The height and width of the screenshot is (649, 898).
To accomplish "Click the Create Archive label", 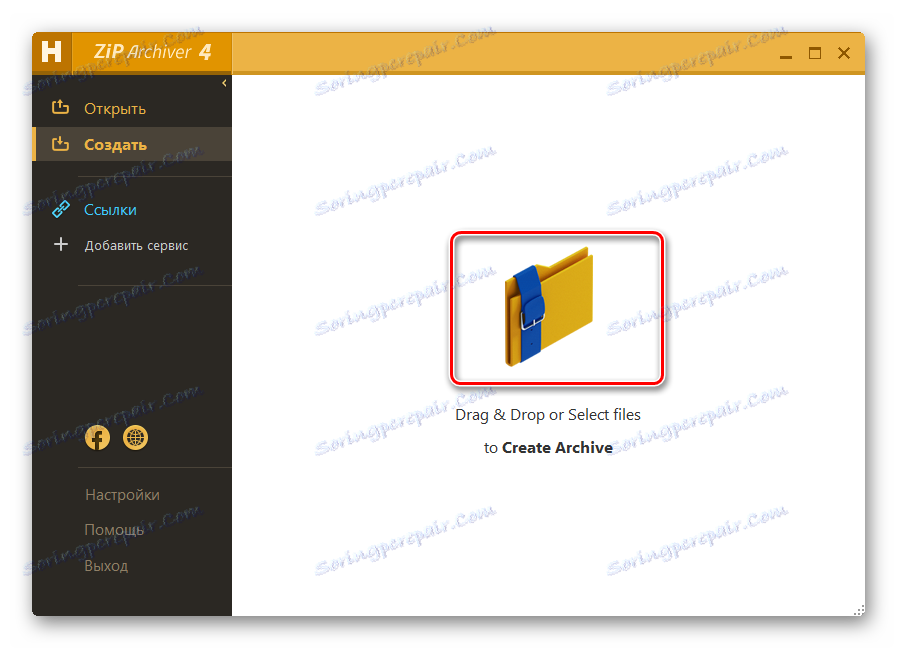I will (x=557, y=447).
